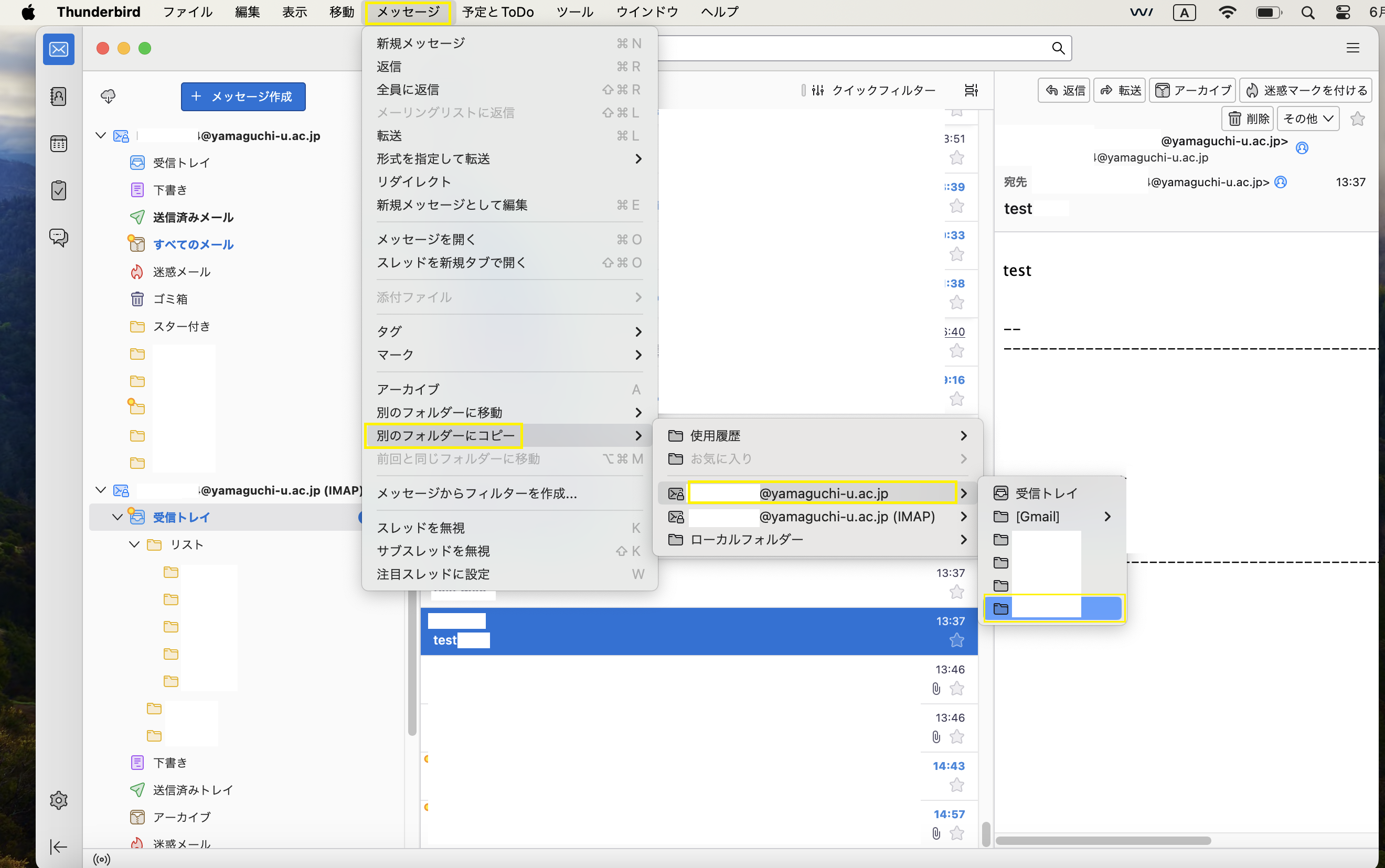The height and width of the screenshot is (868, 1385).
Task: Choose 全員に返信 menu item
Action: [x=509, y=90]
